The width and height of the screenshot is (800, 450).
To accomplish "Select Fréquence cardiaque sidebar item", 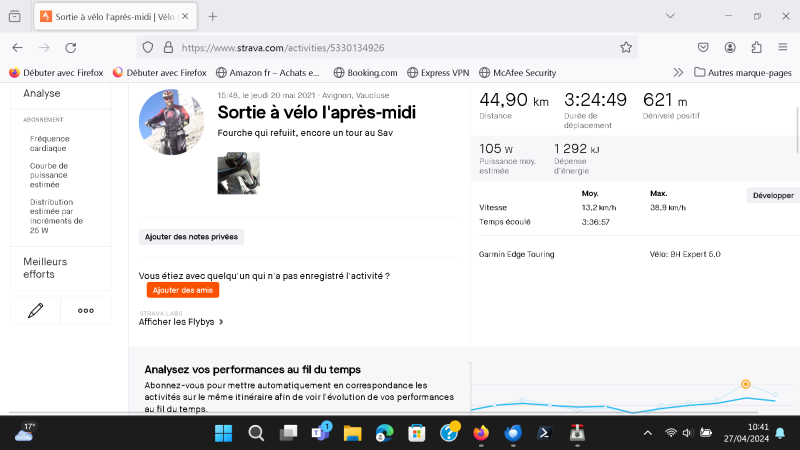I will coord(49,143).
